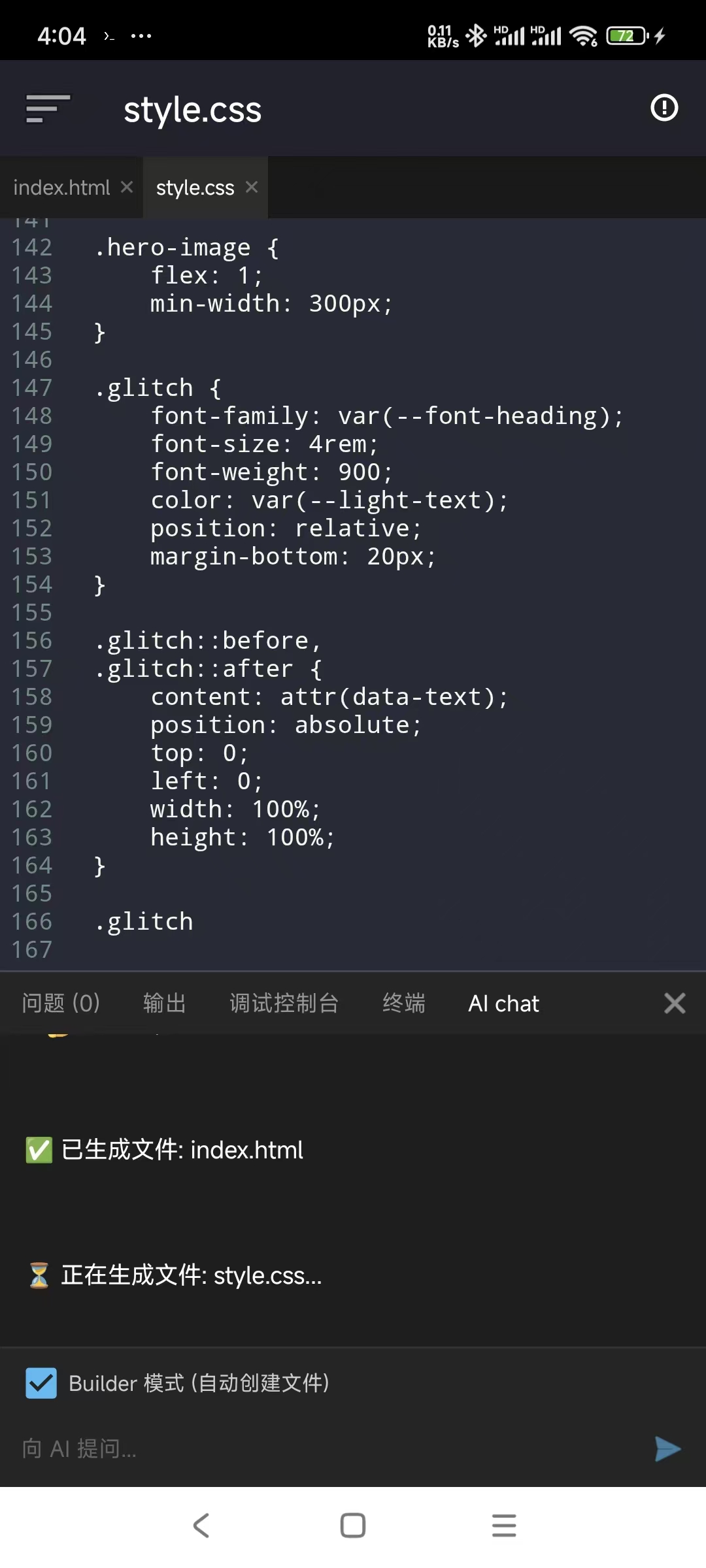The height and width of the screenshot is (1568, 706).
Task: Open Android recent apps menu icon
Action: (504, 1526)
